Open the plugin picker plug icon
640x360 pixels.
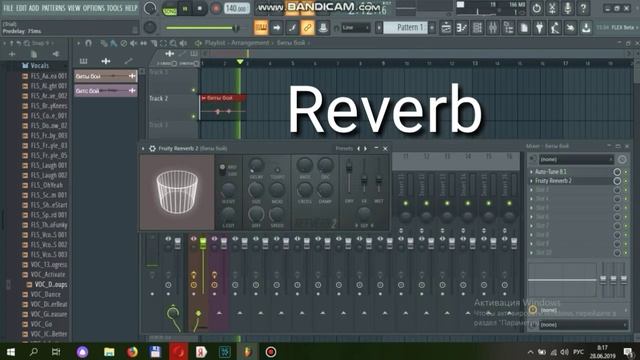pyautogui.click(x=540, y=28)
